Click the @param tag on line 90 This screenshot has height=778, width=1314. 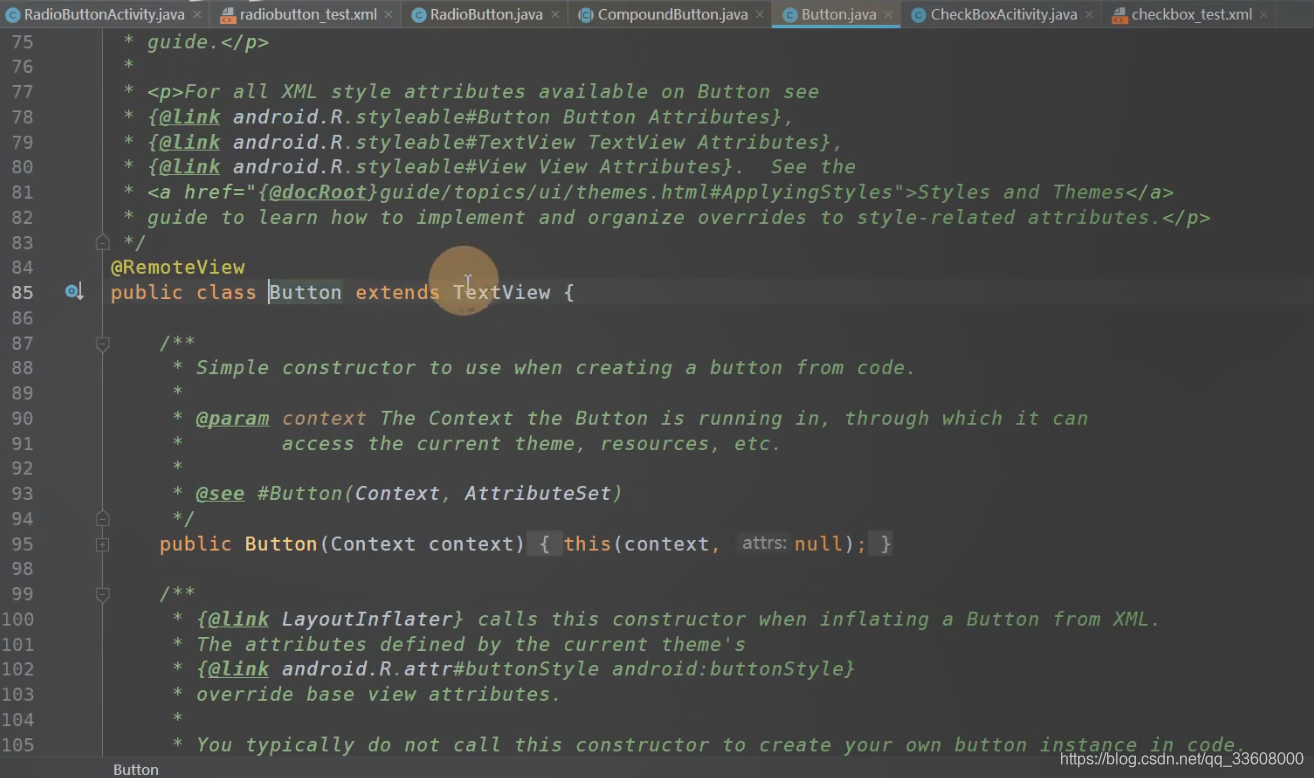pyautogui.click(x=233, y=418)
